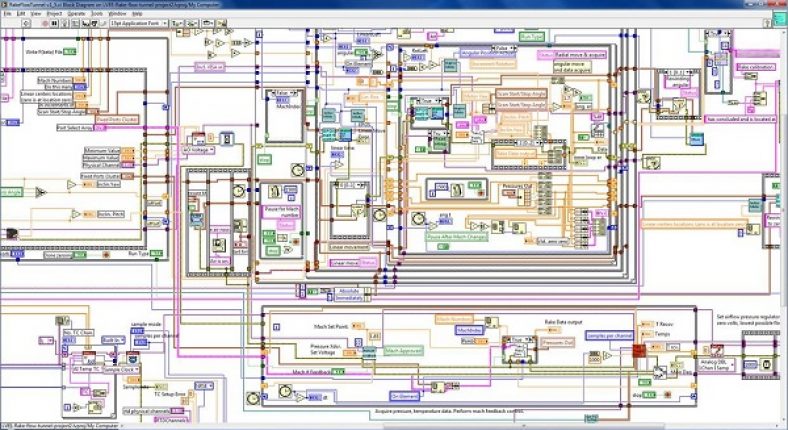Select the Port Select Array label

pyautogui.click(x=74, y=128)
